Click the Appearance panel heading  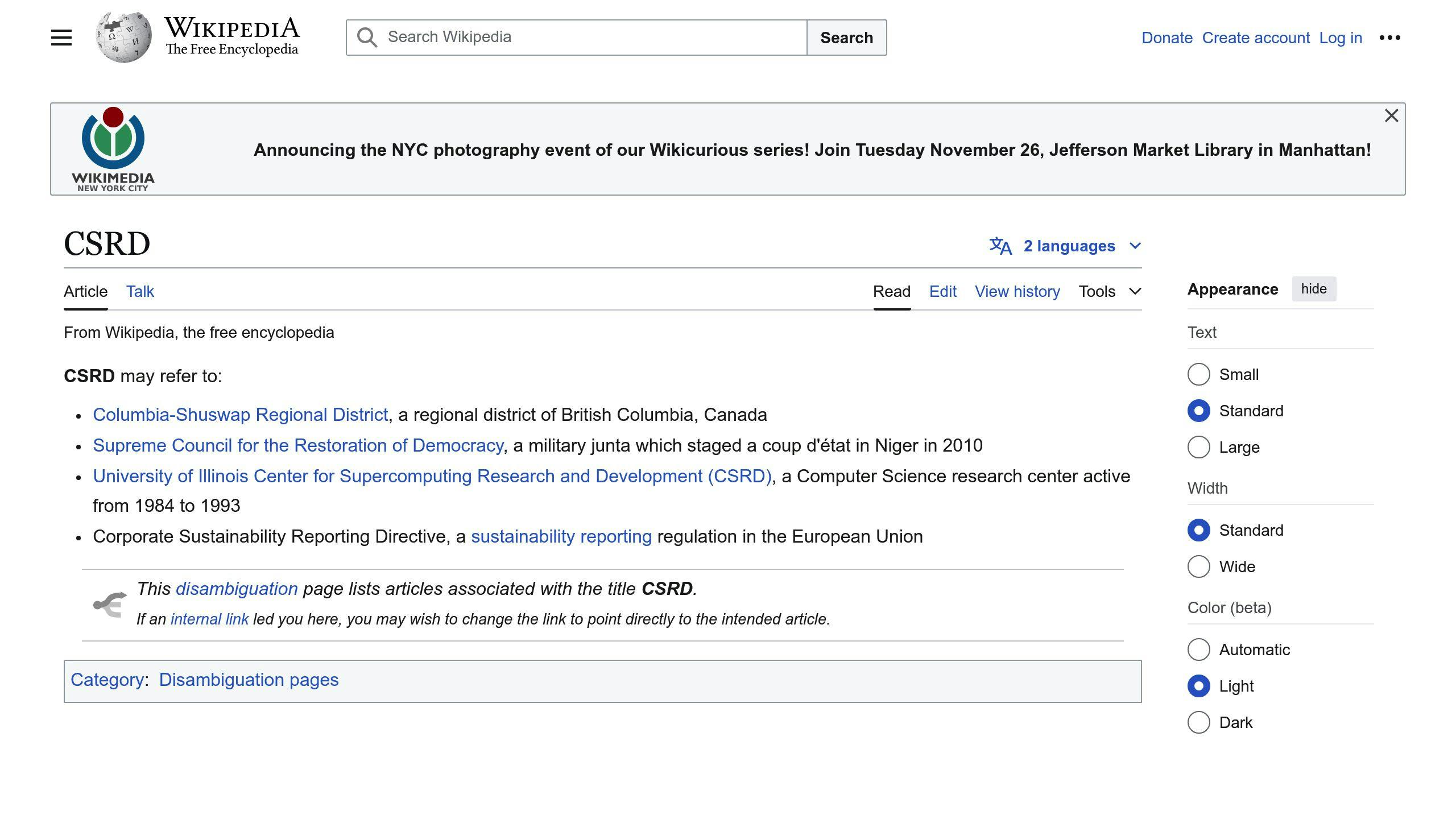tap(1232, 289)
